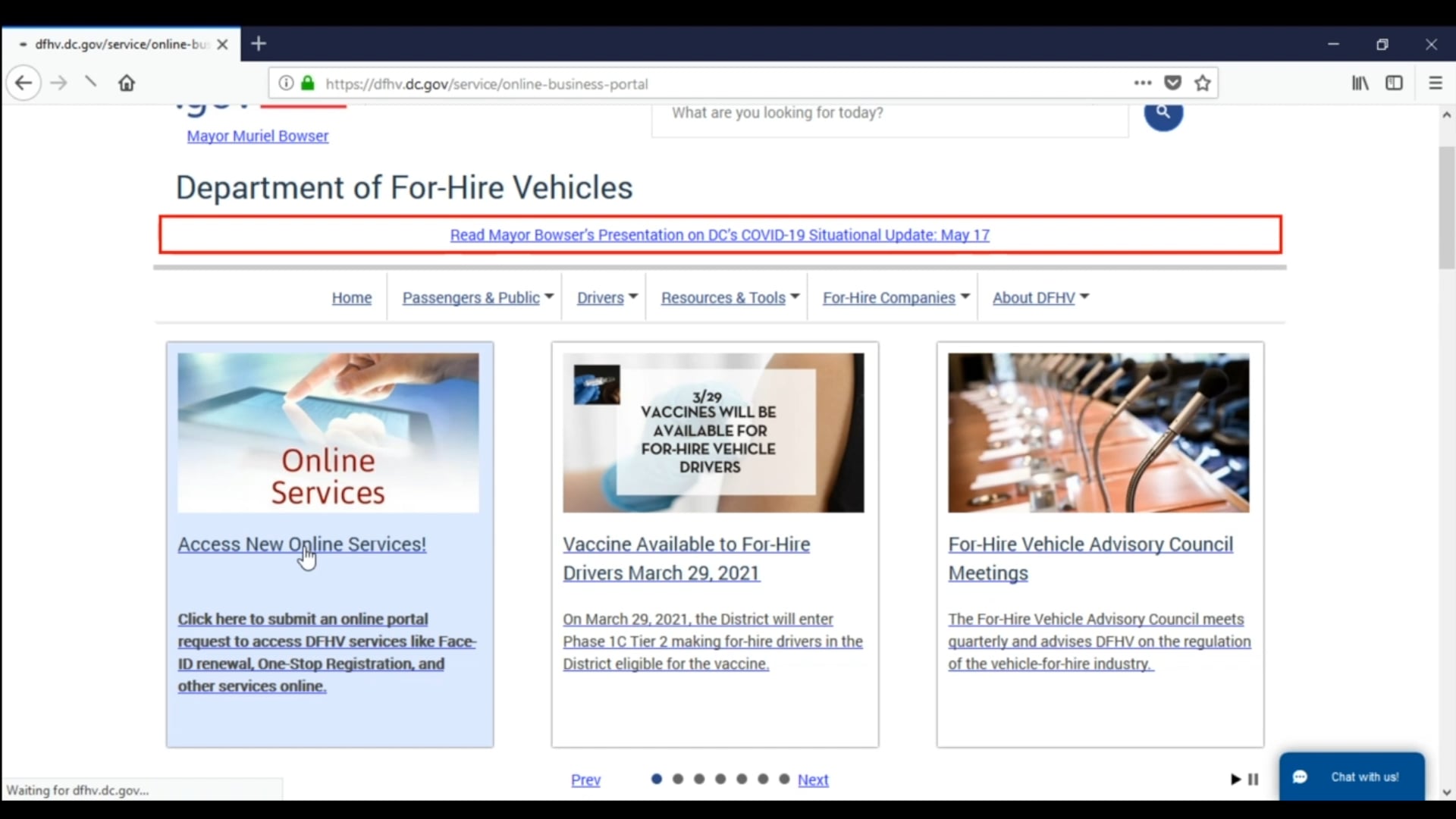The width and height of the screenshot is (1456, 819).
Task: Open the Firefox Library icon
Action: 1359,83
